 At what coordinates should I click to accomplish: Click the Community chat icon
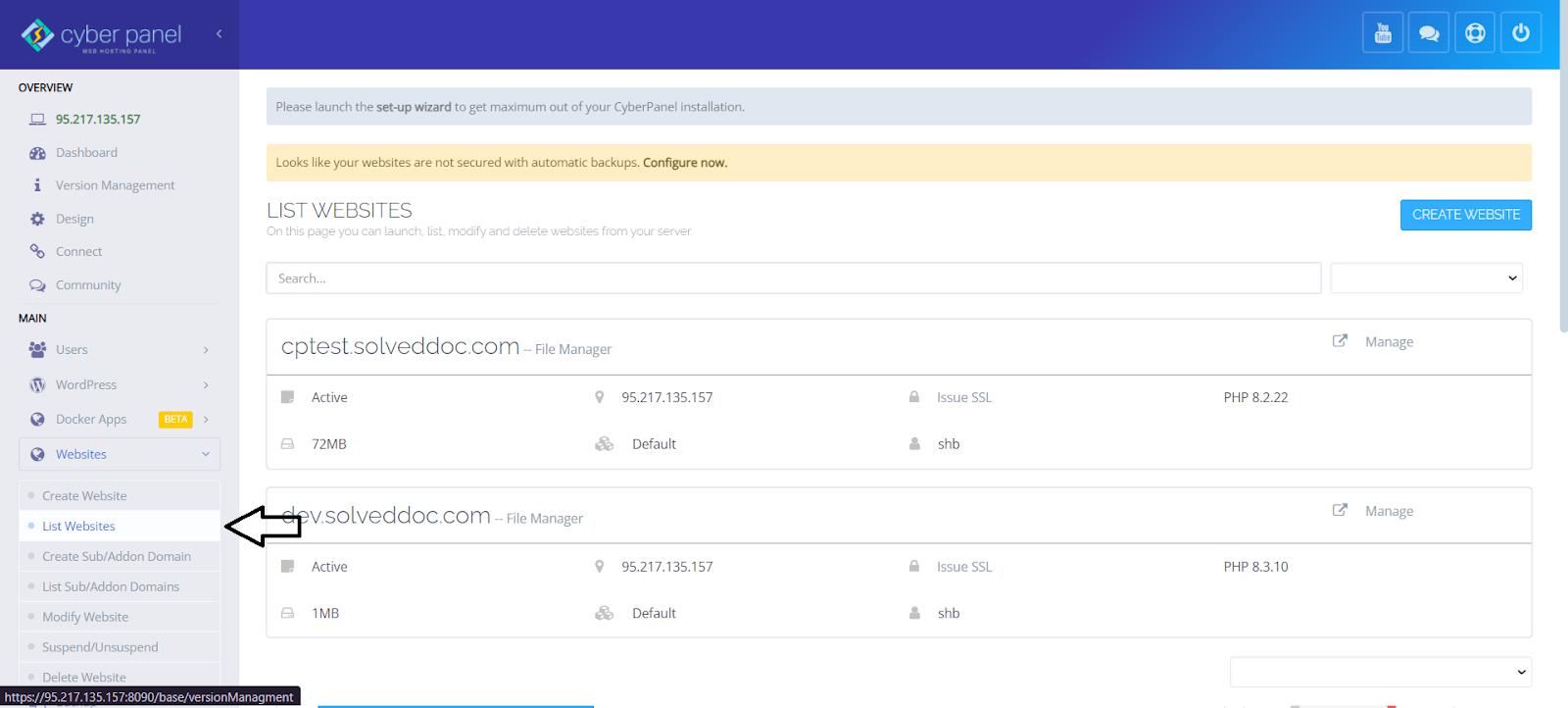[x=37, y=285]
